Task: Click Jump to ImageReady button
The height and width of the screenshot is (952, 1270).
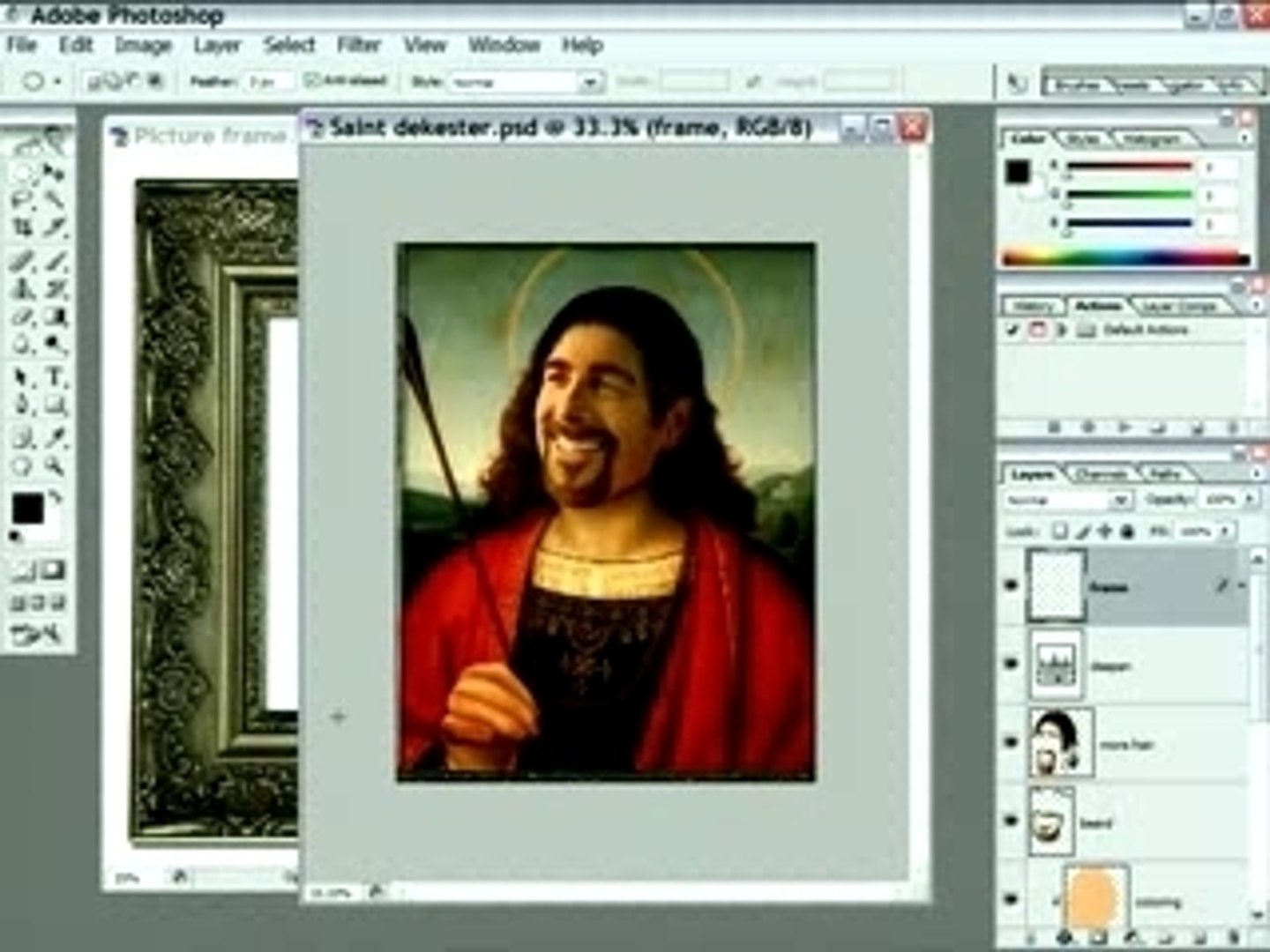Action: (38, 633)
